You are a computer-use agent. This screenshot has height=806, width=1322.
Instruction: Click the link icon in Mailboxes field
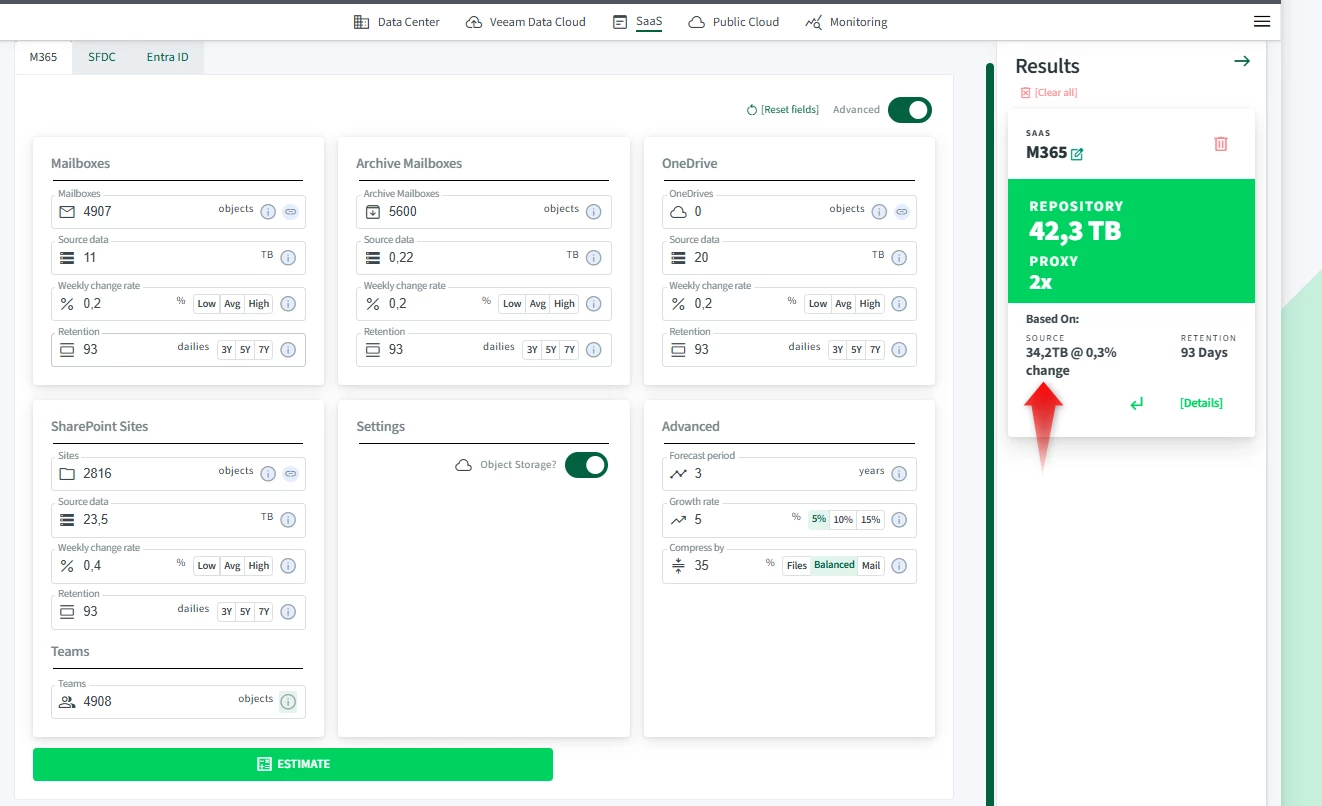pos(290,212)
